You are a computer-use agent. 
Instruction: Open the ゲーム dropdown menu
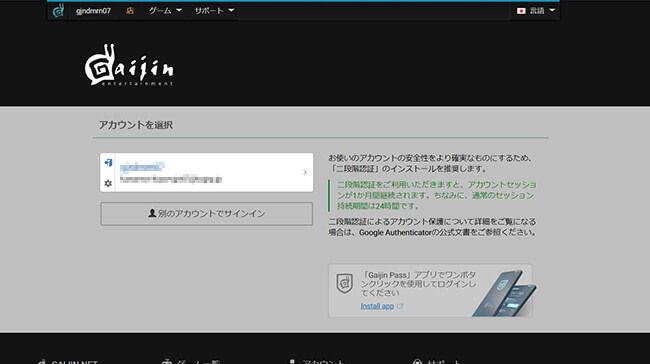(x=165, y=11)
